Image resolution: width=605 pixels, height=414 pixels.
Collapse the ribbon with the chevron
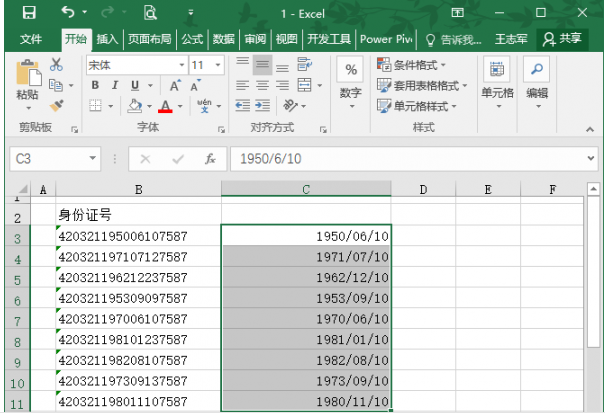(x=590, y=130)
